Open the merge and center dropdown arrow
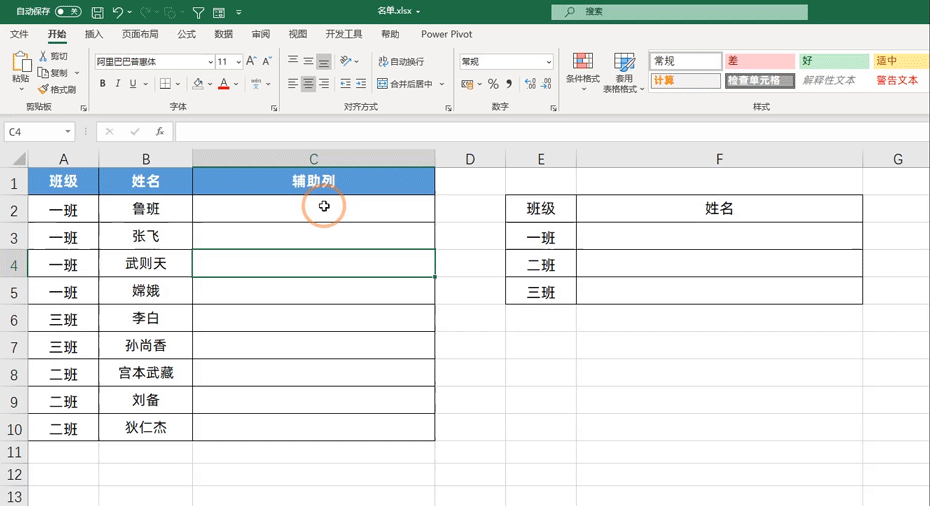930x506 pixels. click(442, 84)
